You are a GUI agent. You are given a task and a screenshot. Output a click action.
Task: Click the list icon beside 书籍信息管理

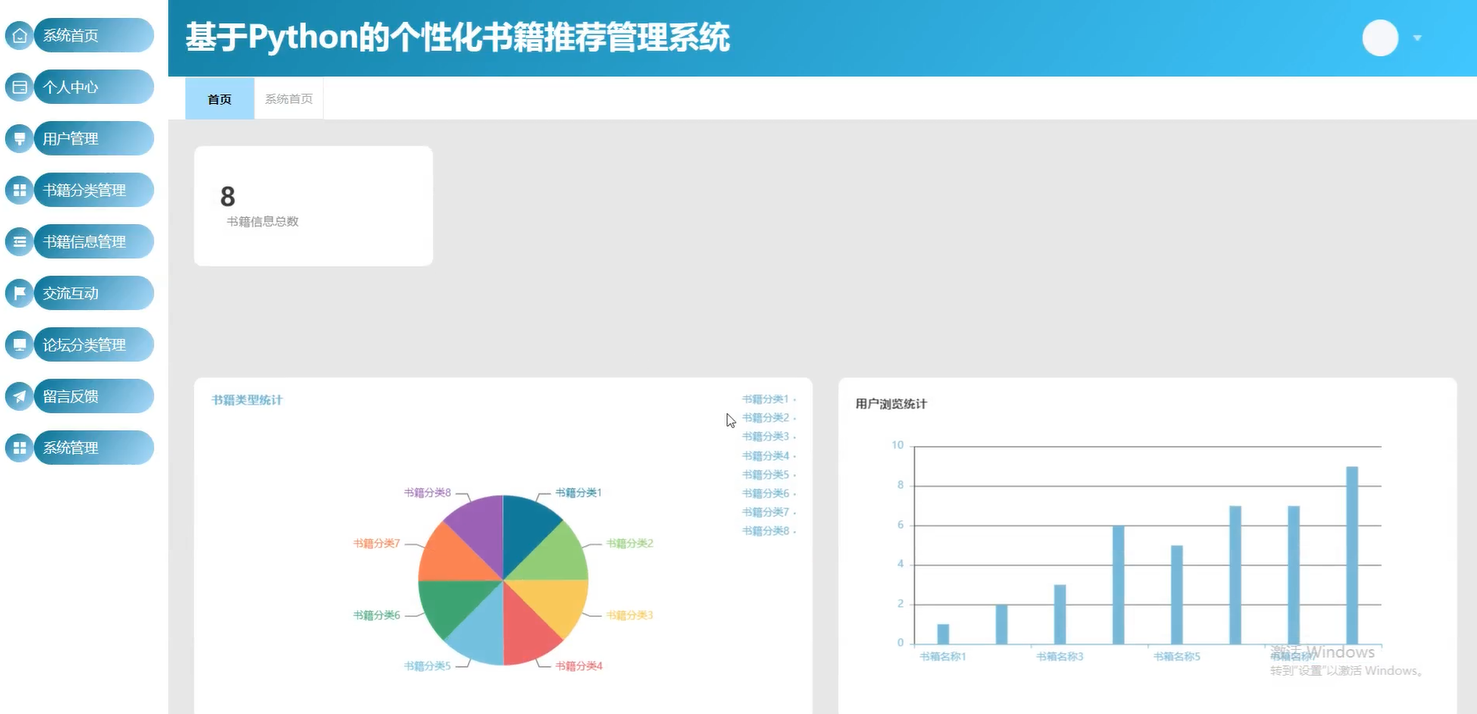pyautogui.click(x=19, y=242)
